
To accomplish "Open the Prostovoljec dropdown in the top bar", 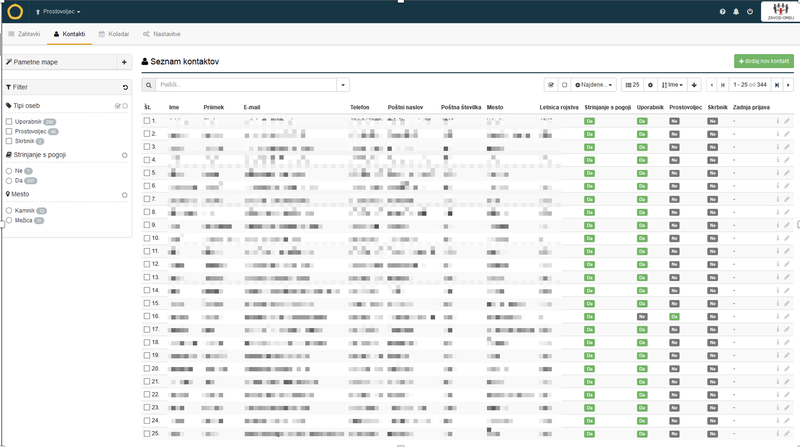I will pos(58,11).
